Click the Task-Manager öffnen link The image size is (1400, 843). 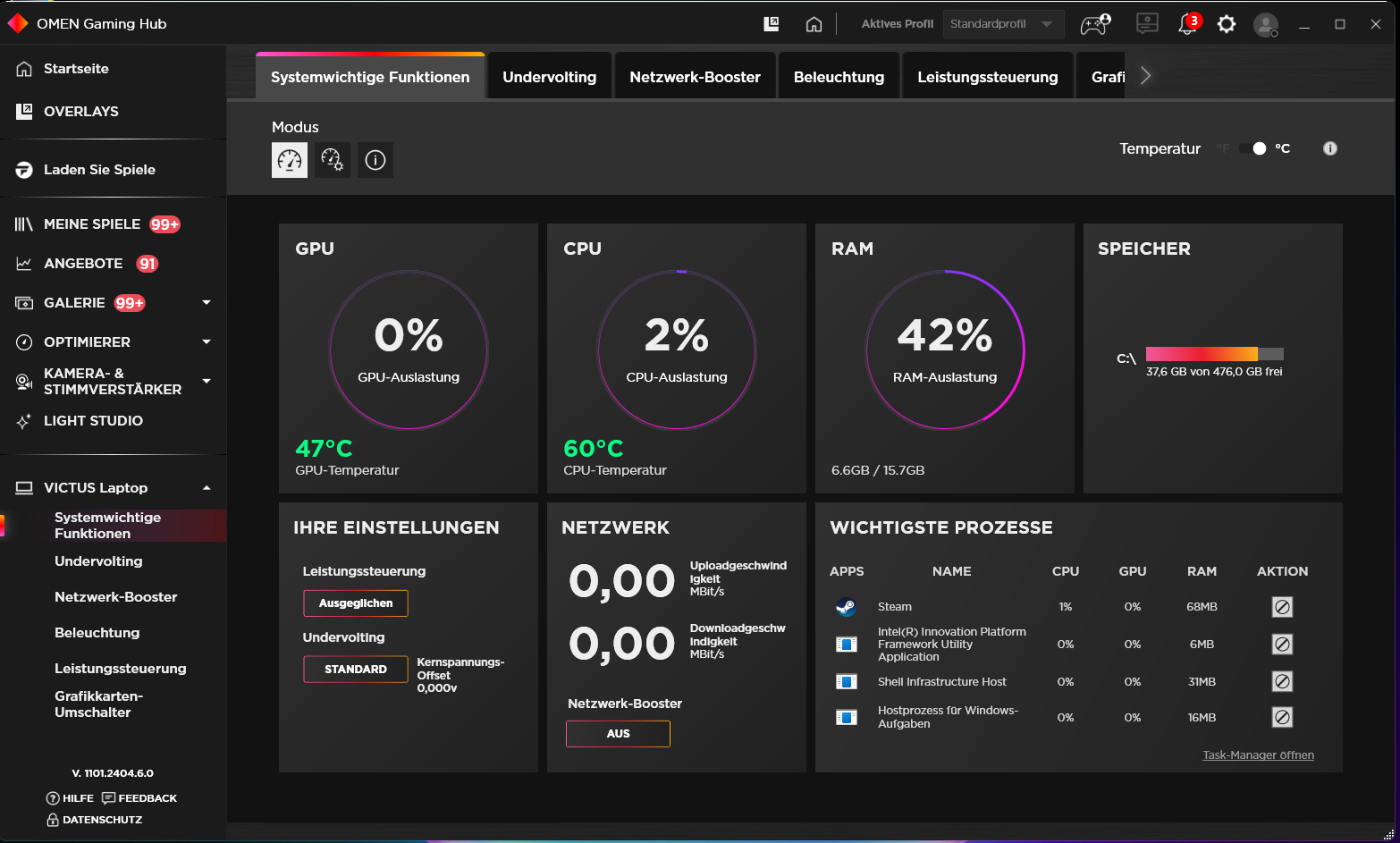tap(1258, 755)
